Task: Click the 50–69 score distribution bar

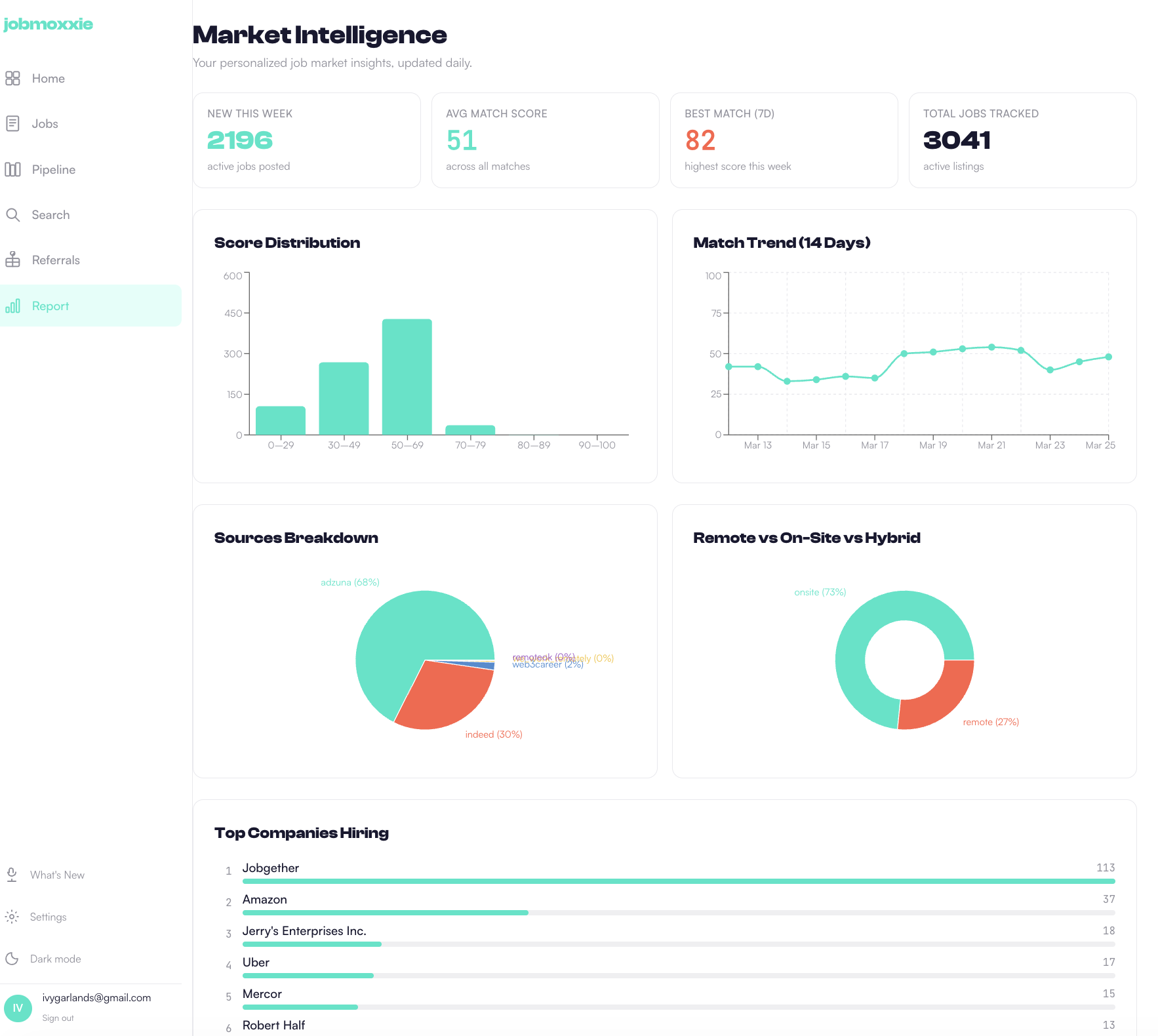Action: pos(407,377)
